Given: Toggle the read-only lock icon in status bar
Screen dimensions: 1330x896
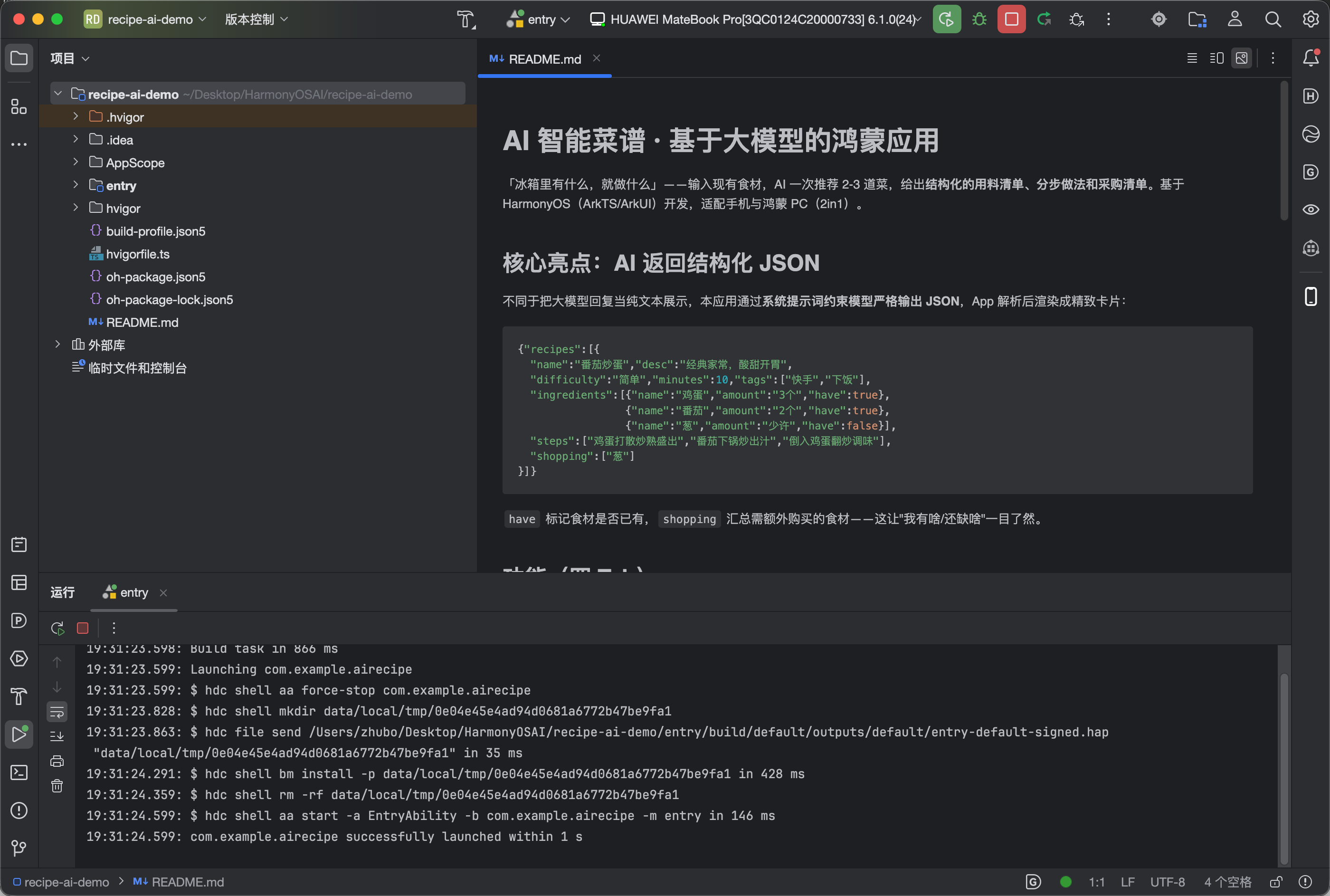Looking at the screenshot, I should point(1276,882).
